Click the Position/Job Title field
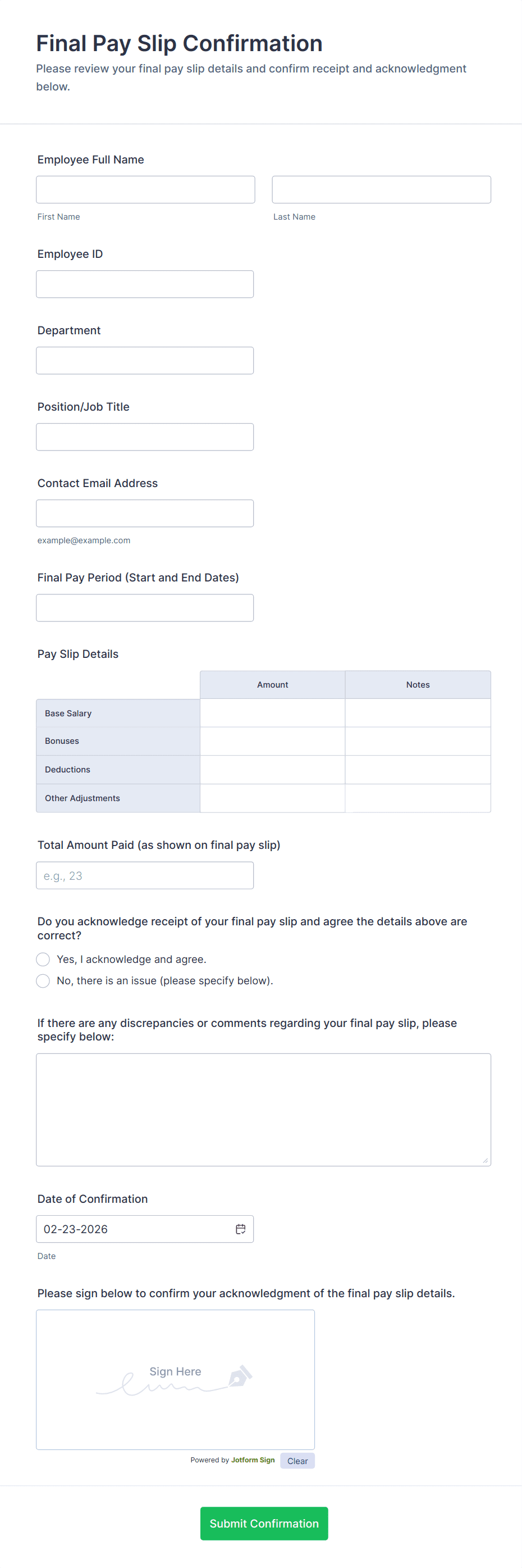 click(145, 437)
